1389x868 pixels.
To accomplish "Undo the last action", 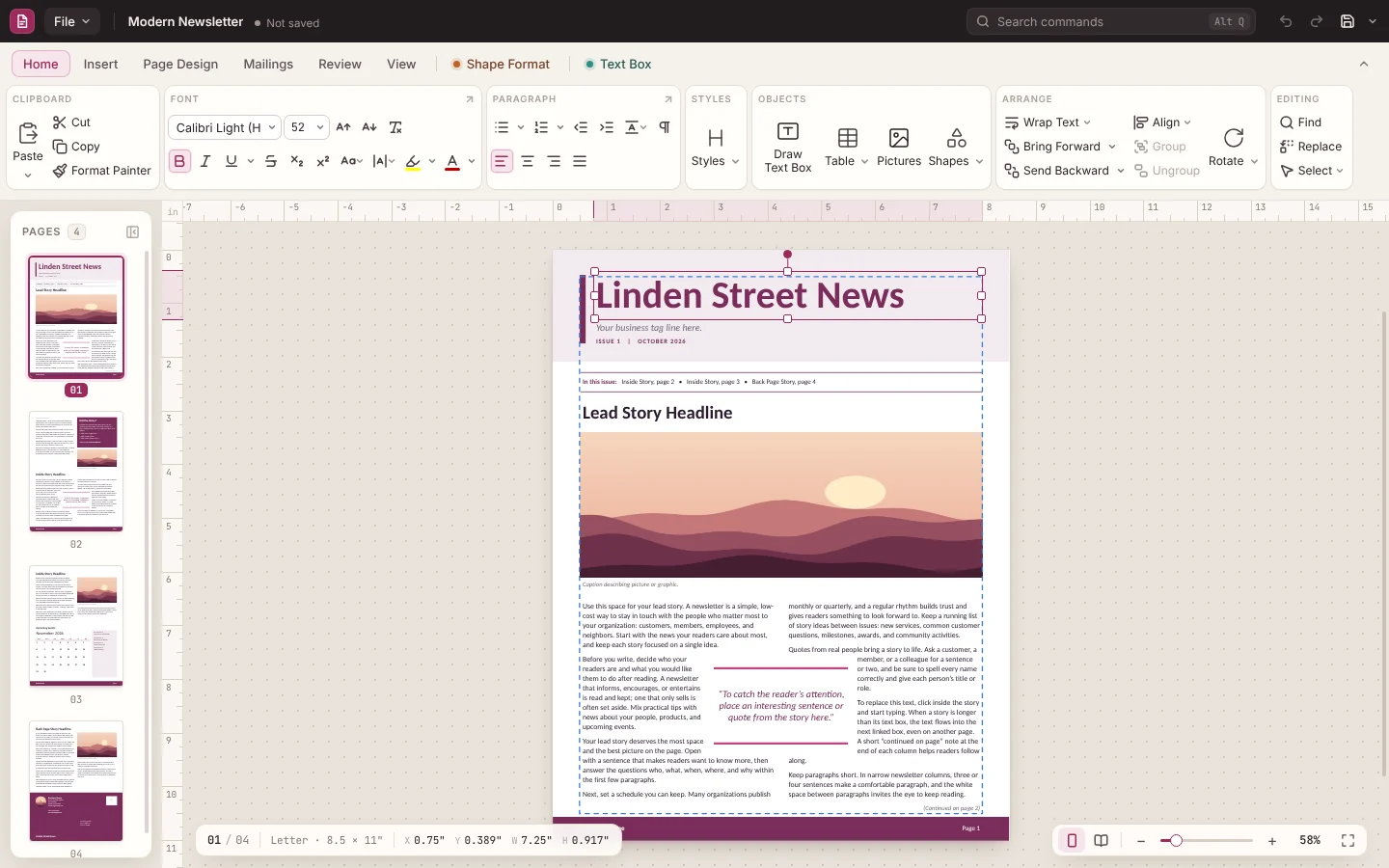I will 1286,21.
